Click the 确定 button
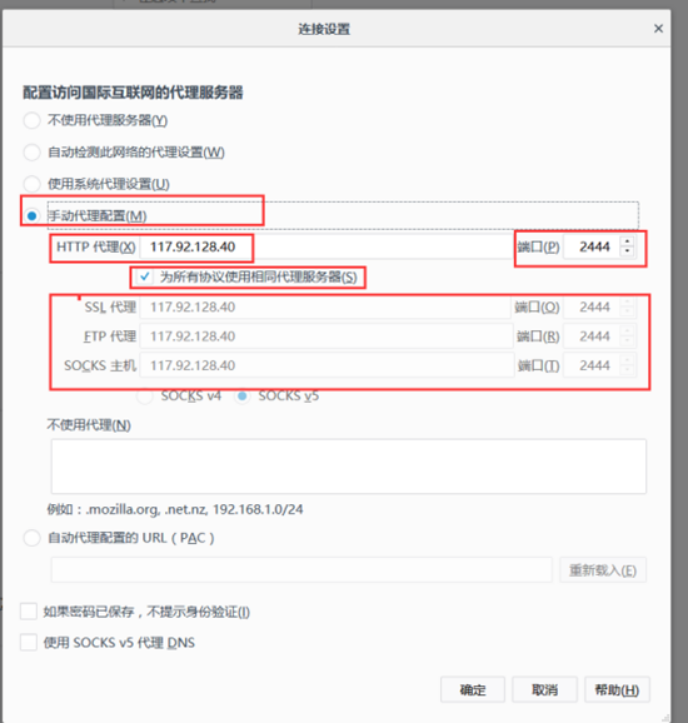 [473, 690]
